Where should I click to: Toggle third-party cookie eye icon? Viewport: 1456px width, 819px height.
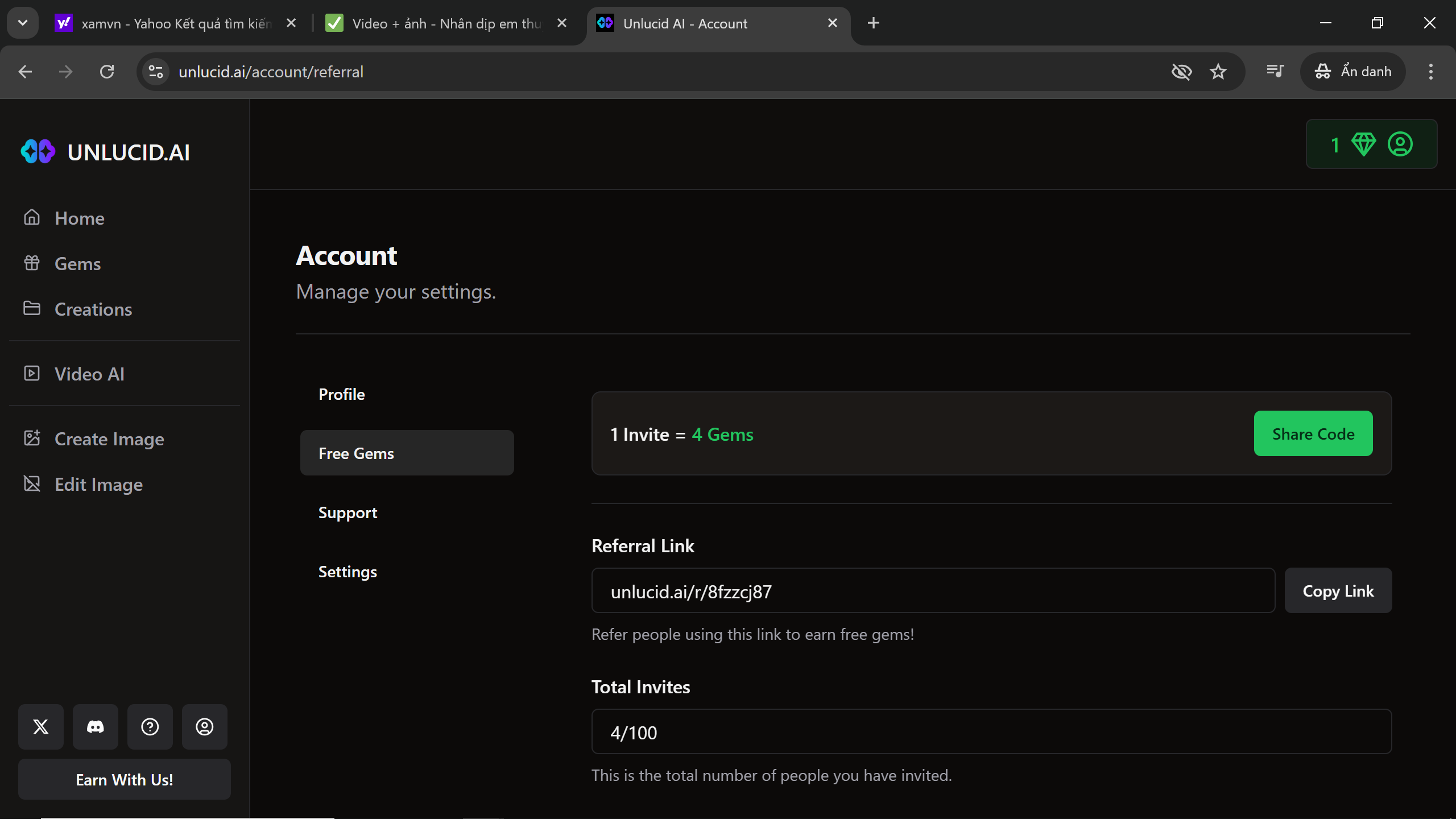(1181, 72)
